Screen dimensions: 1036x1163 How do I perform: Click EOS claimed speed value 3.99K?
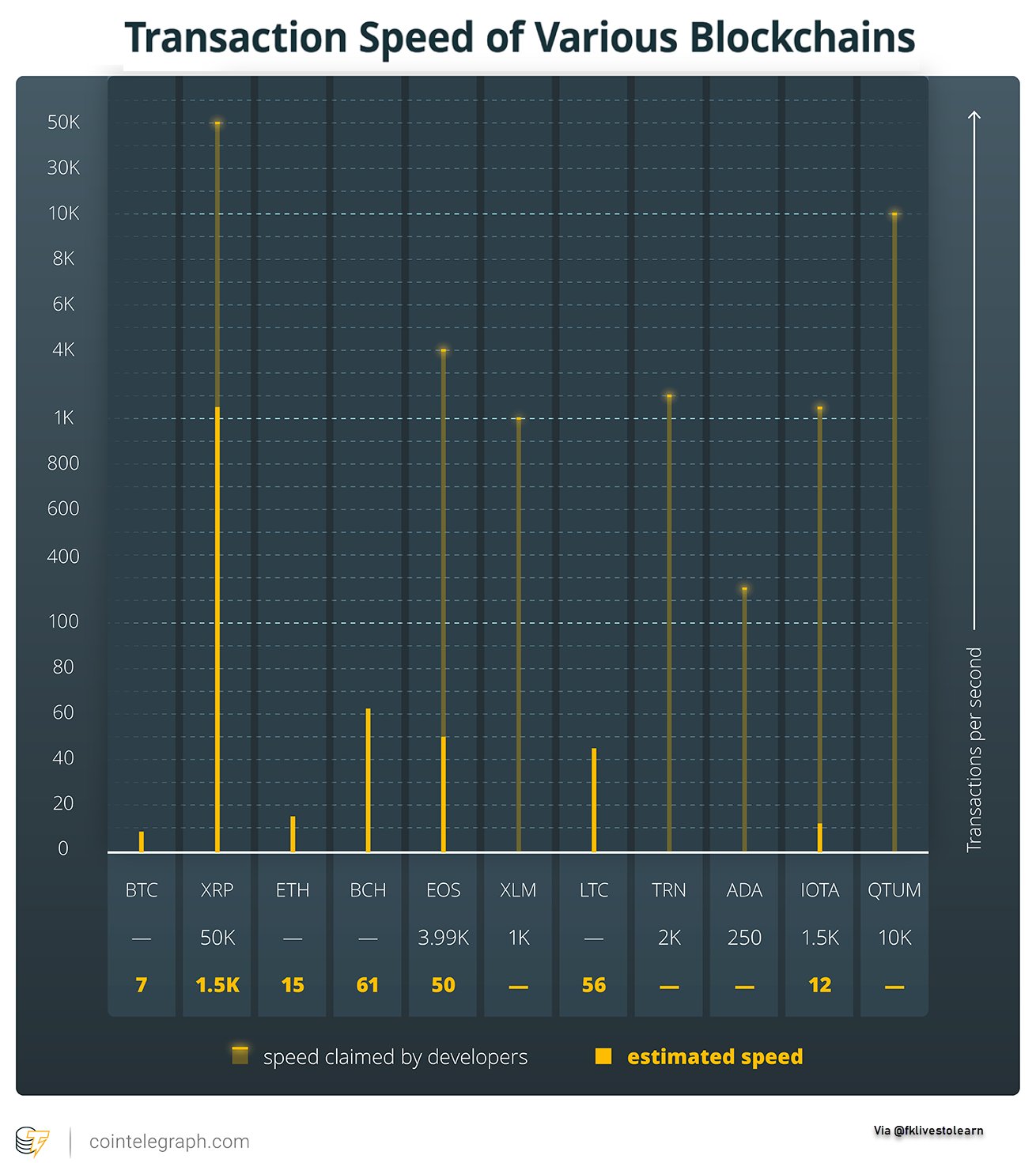pyautogui.click(x=443, y=938)
